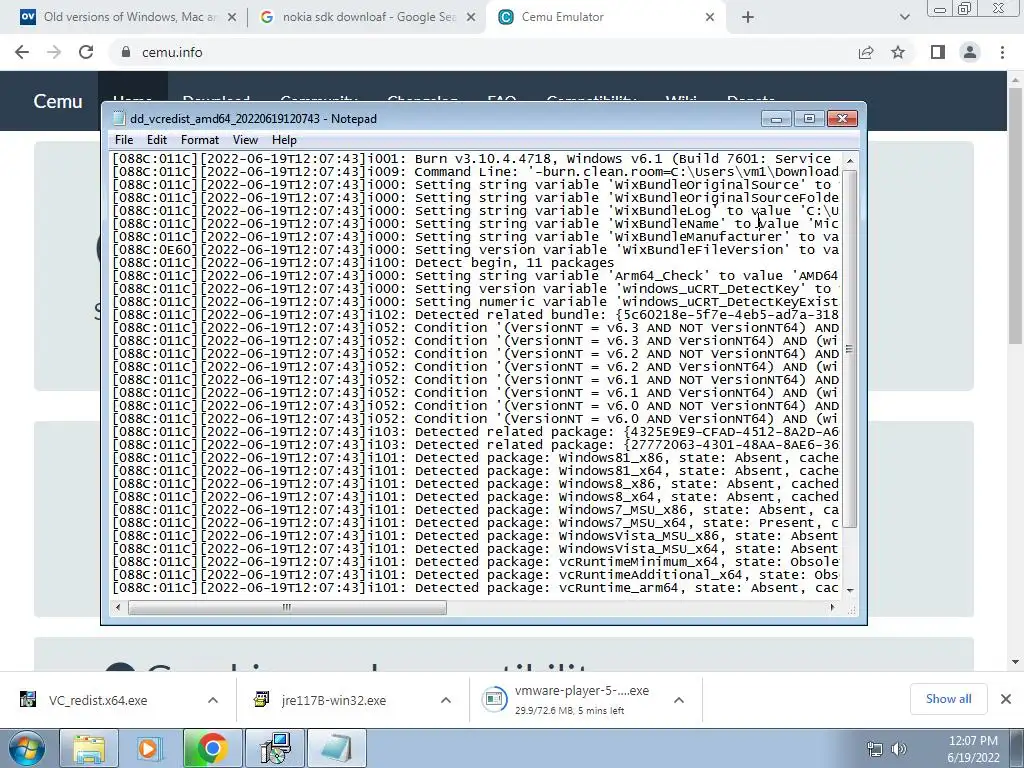The height and width of the screenshot is (768, 1024).
Task: Open Notepad File menu
Action: [x=123, y=140]
